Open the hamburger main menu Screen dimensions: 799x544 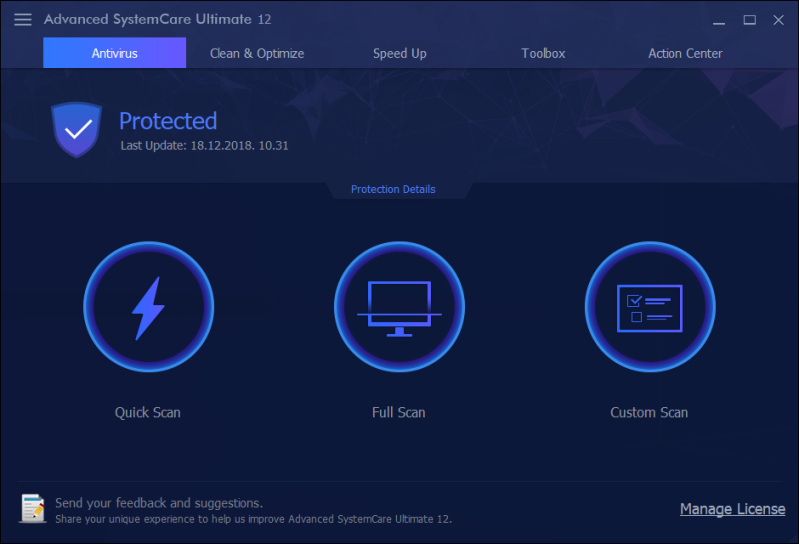(x=23, y=20)
